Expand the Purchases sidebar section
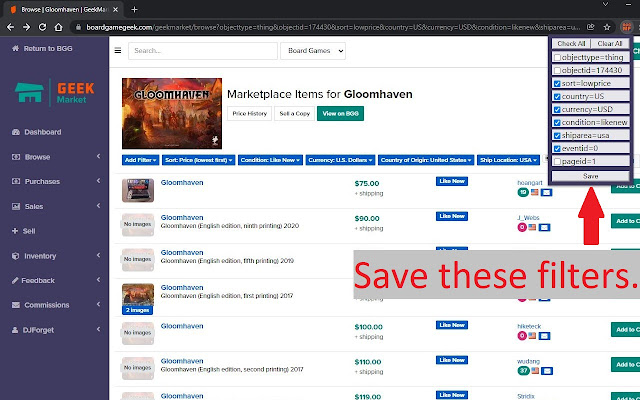Image resolution: width=640 pixels, height=400 pixels. (x=55, y=181)
